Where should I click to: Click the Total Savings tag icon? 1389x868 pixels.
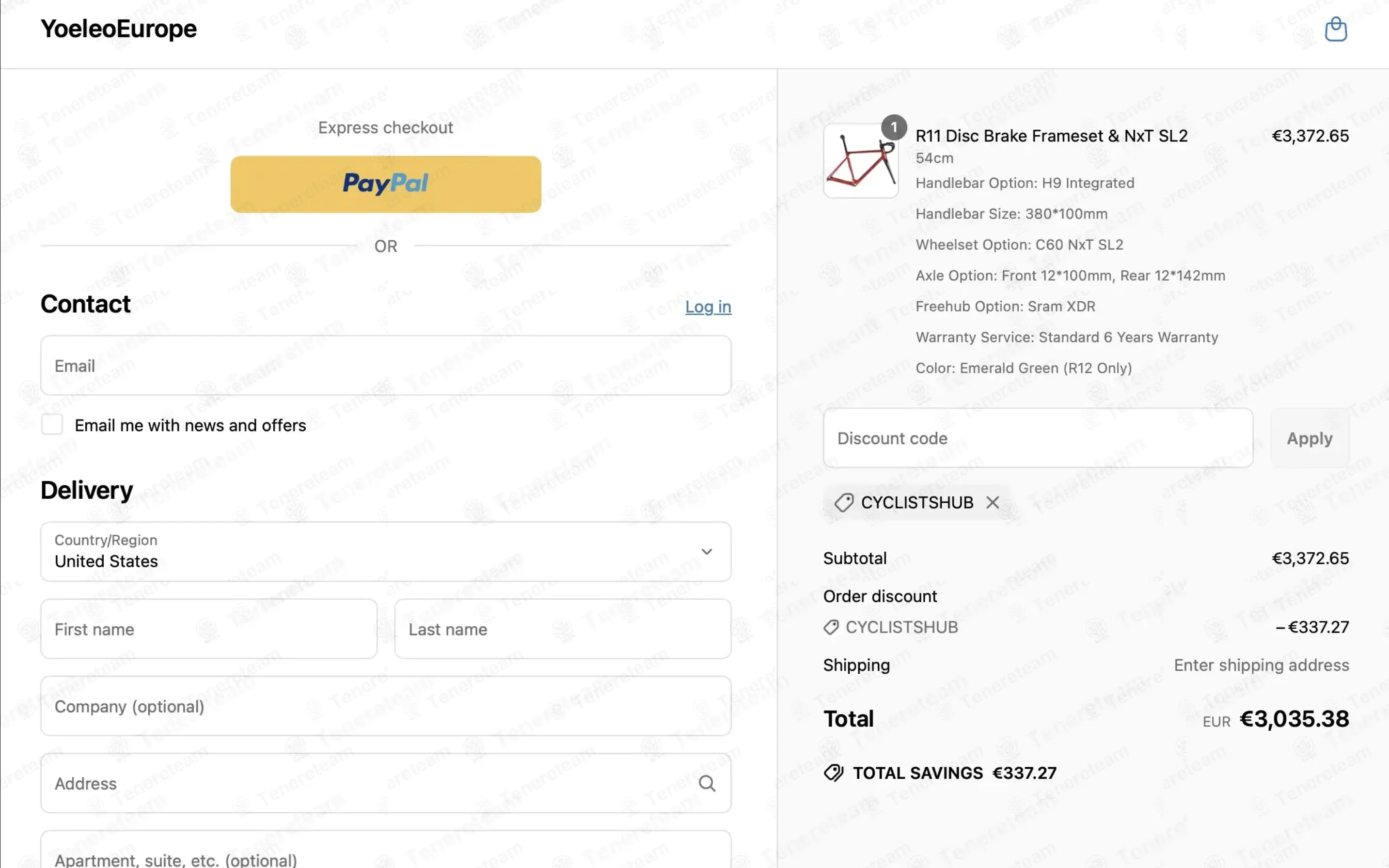pyautogui.click(x=833, y=773)
